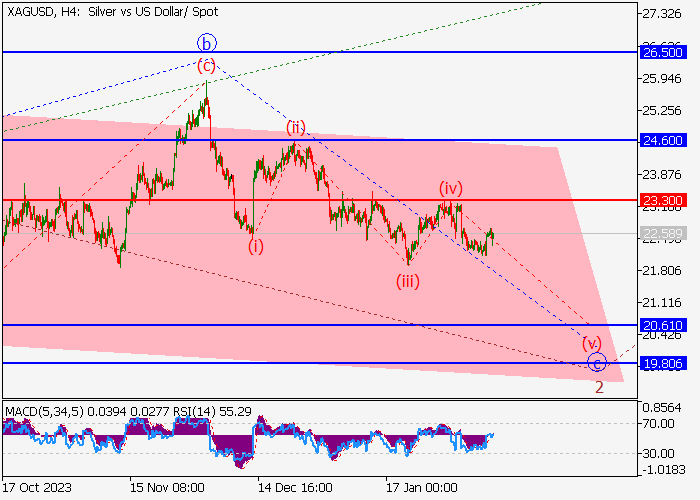Image resolution: width=700 pixels, height=500 pixels.
Task: Select the 26.500 blue price label
Action: click(662, 52)
